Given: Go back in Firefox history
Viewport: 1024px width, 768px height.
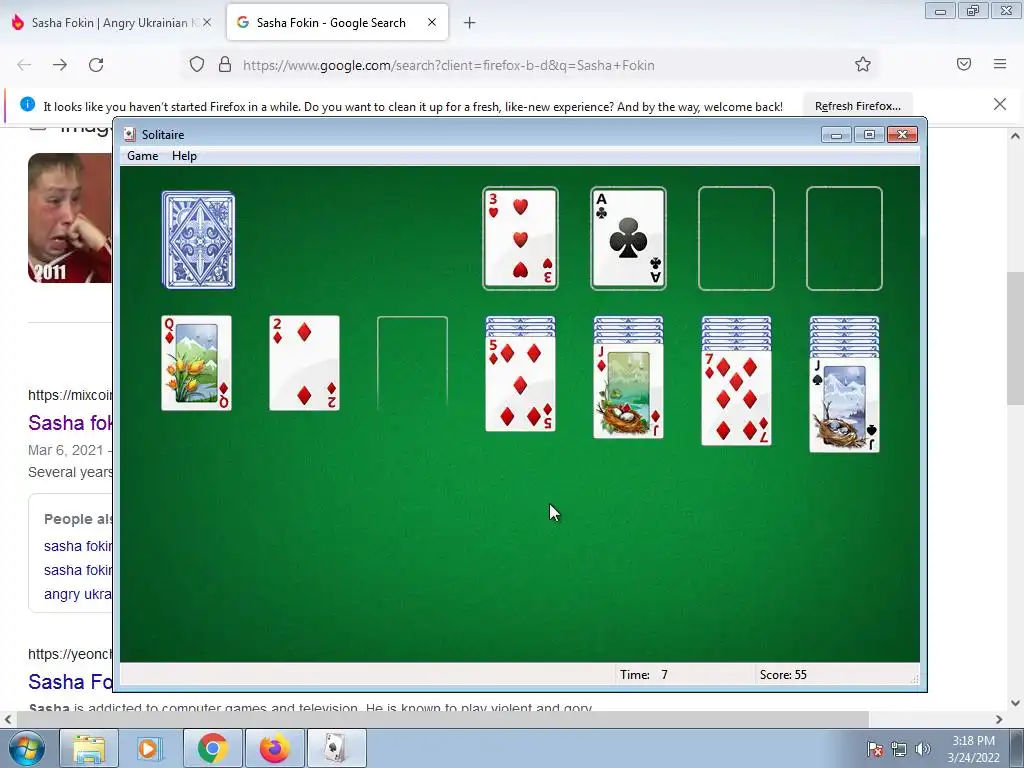Looking at the screenshot, I should pos(24,65).
